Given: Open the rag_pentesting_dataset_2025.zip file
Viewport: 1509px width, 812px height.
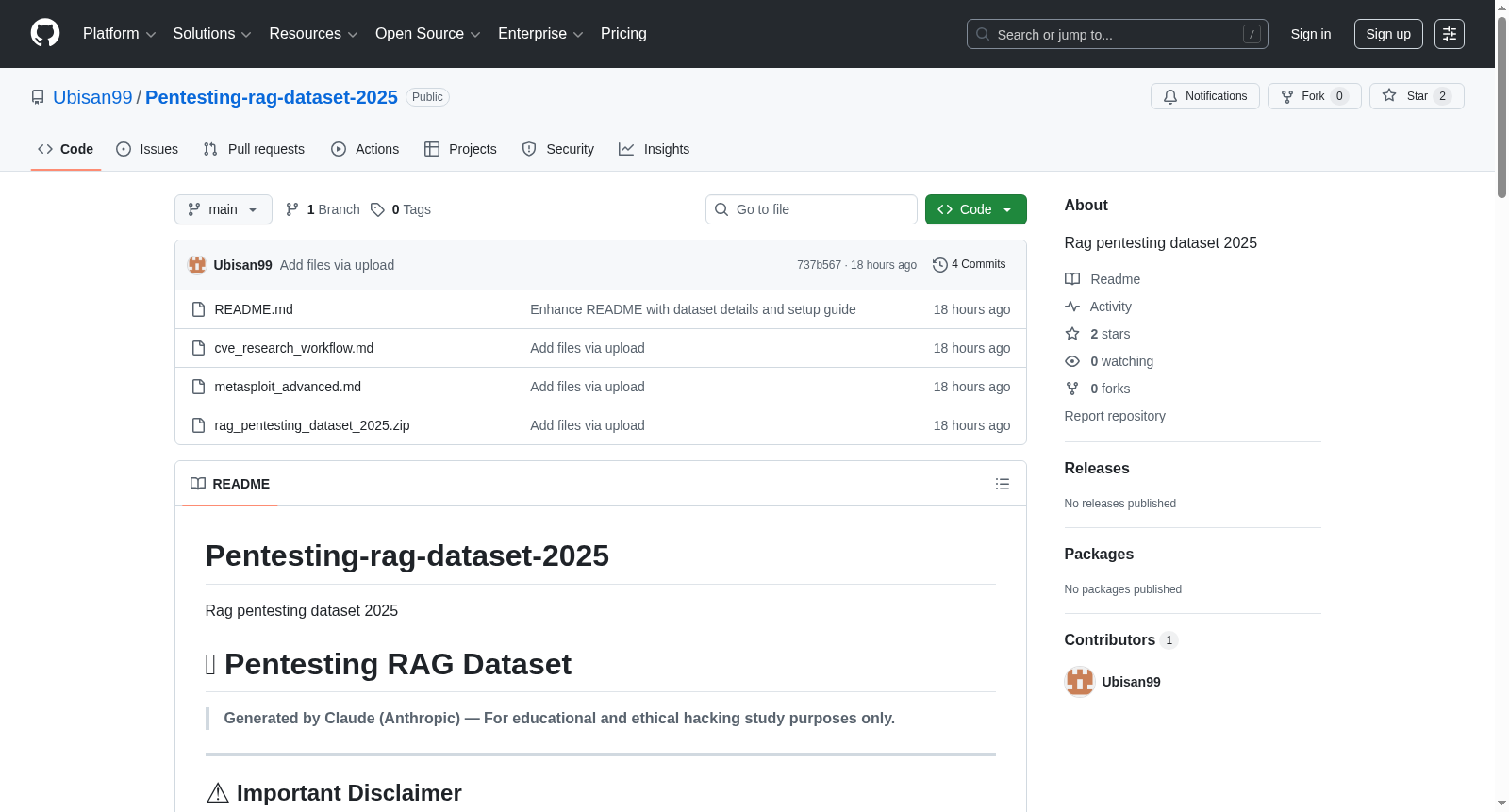Looking at the screenshot, I should coord(312,425).
